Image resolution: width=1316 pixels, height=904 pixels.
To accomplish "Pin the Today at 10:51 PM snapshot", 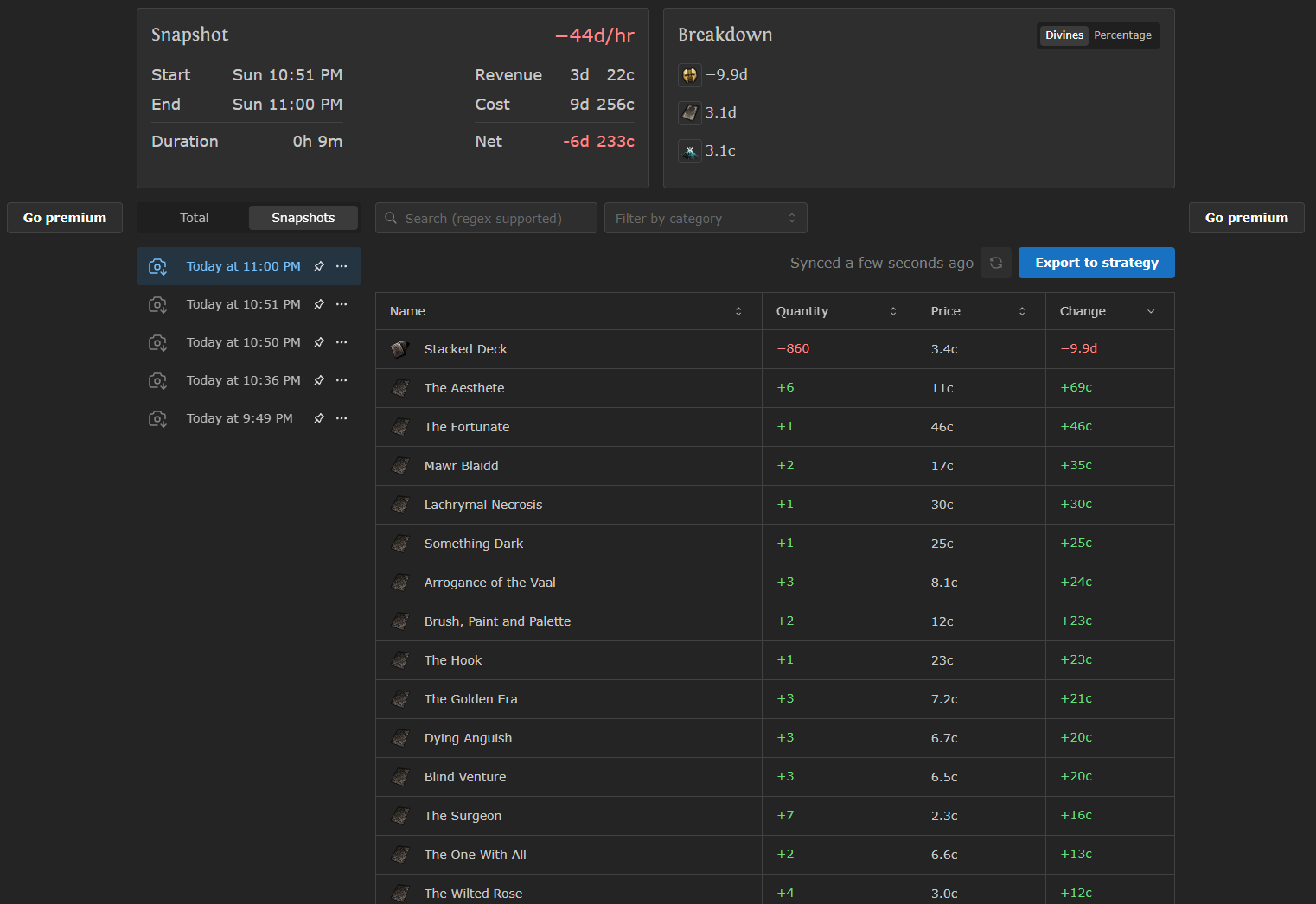I will pyautogui.click(x=319, y=304).
